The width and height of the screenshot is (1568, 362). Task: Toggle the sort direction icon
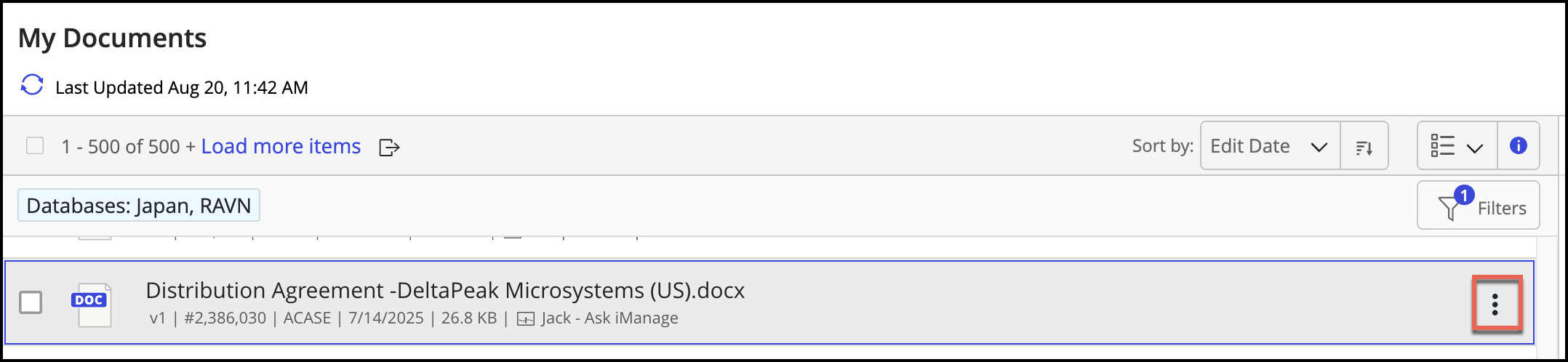pyautogui.click(x=1364, y=147)
